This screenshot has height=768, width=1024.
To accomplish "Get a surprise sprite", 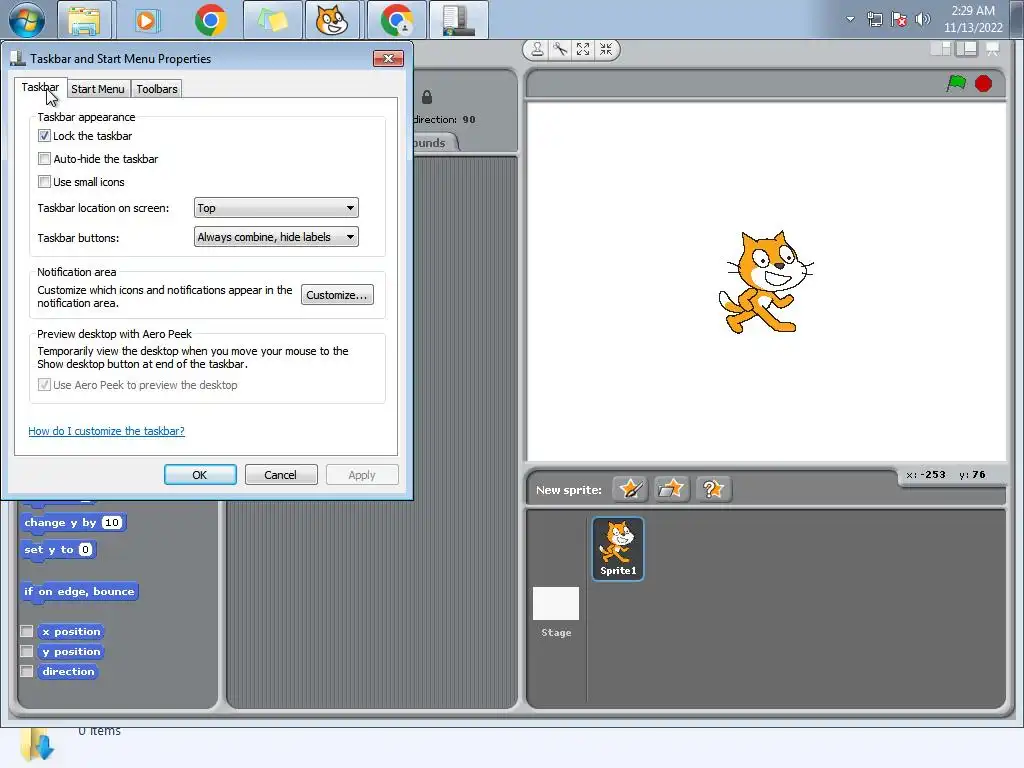I will click(x=712, y=488).
